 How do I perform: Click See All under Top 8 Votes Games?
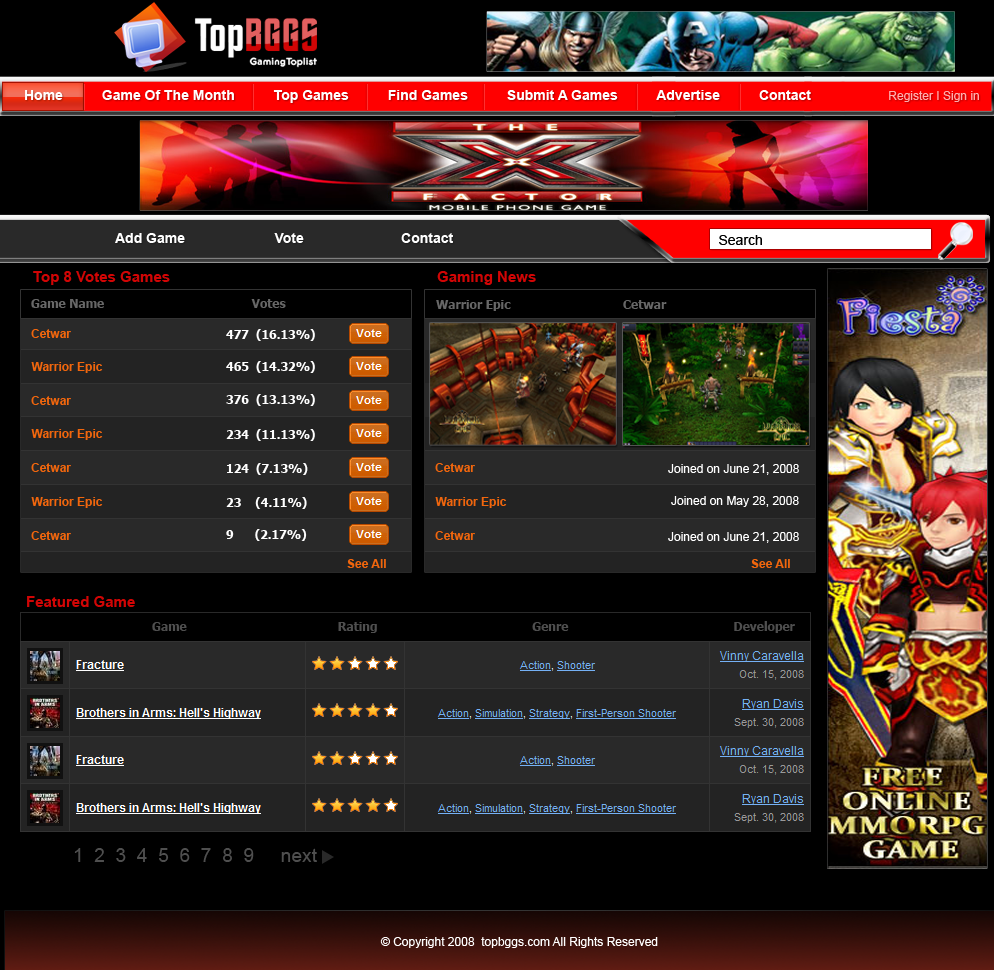(x=366, y=564)
